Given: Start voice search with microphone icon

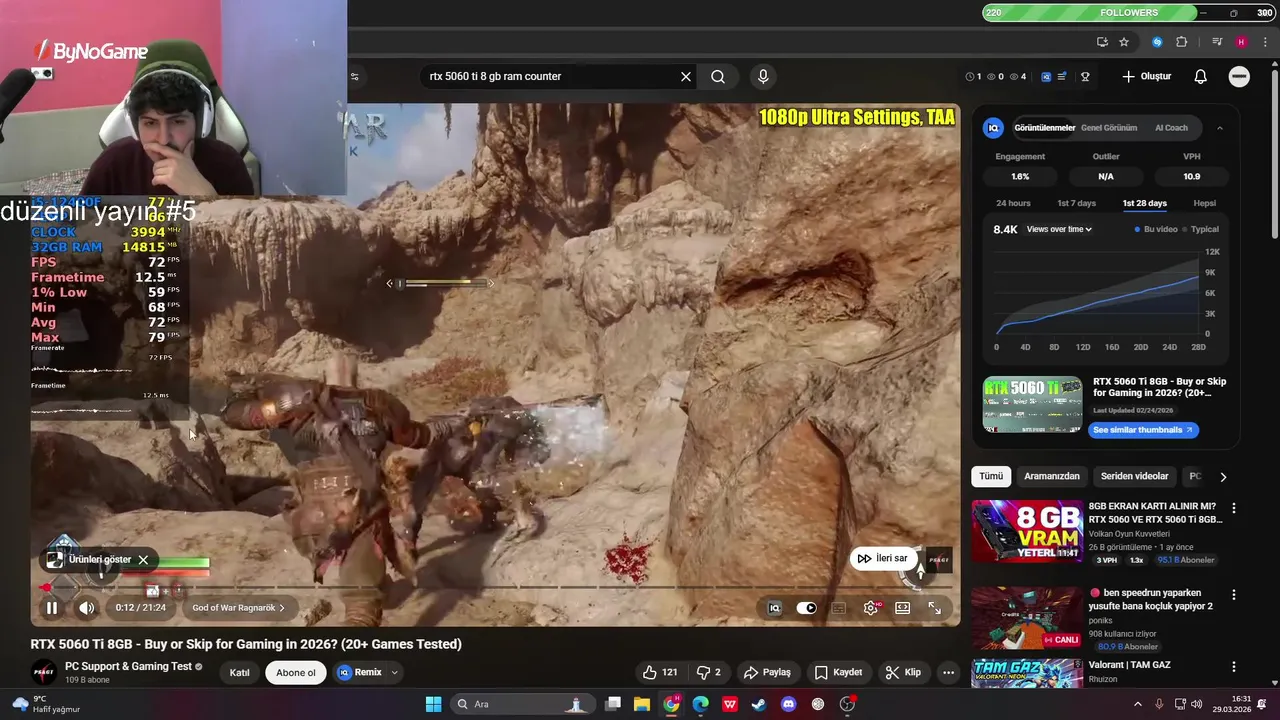Looking at the screenshot, I should tap(763, 76).
